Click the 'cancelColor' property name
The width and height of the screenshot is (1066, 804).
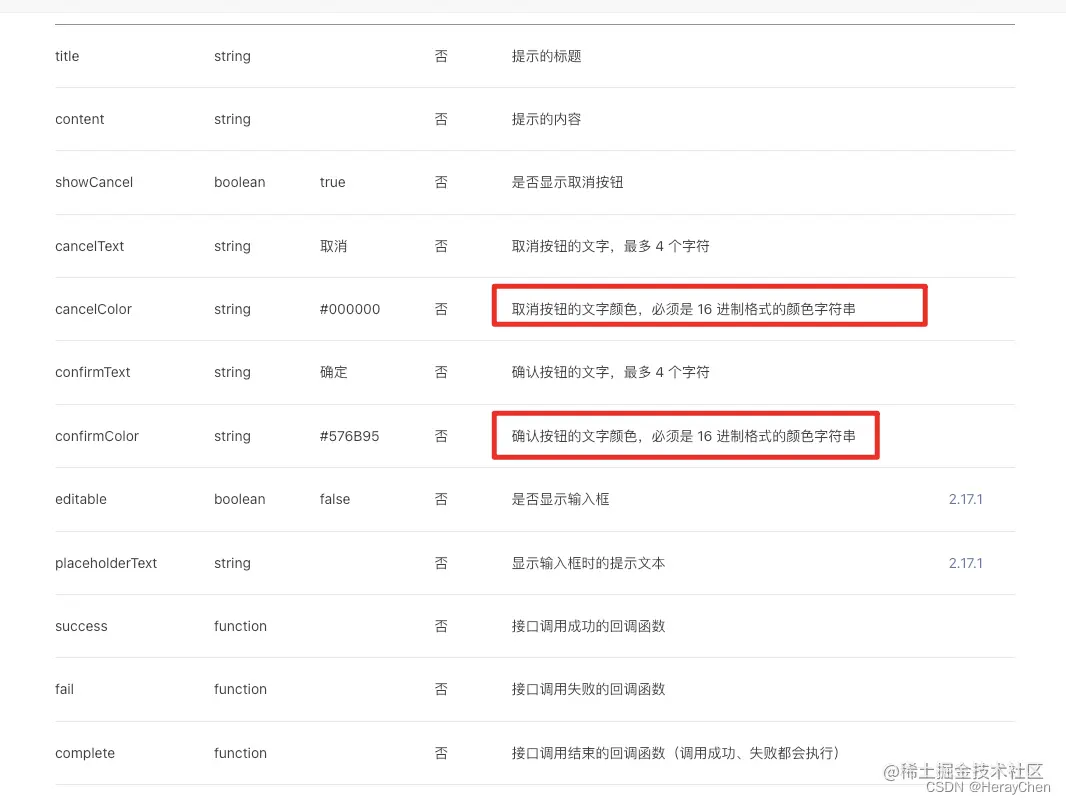93,309
